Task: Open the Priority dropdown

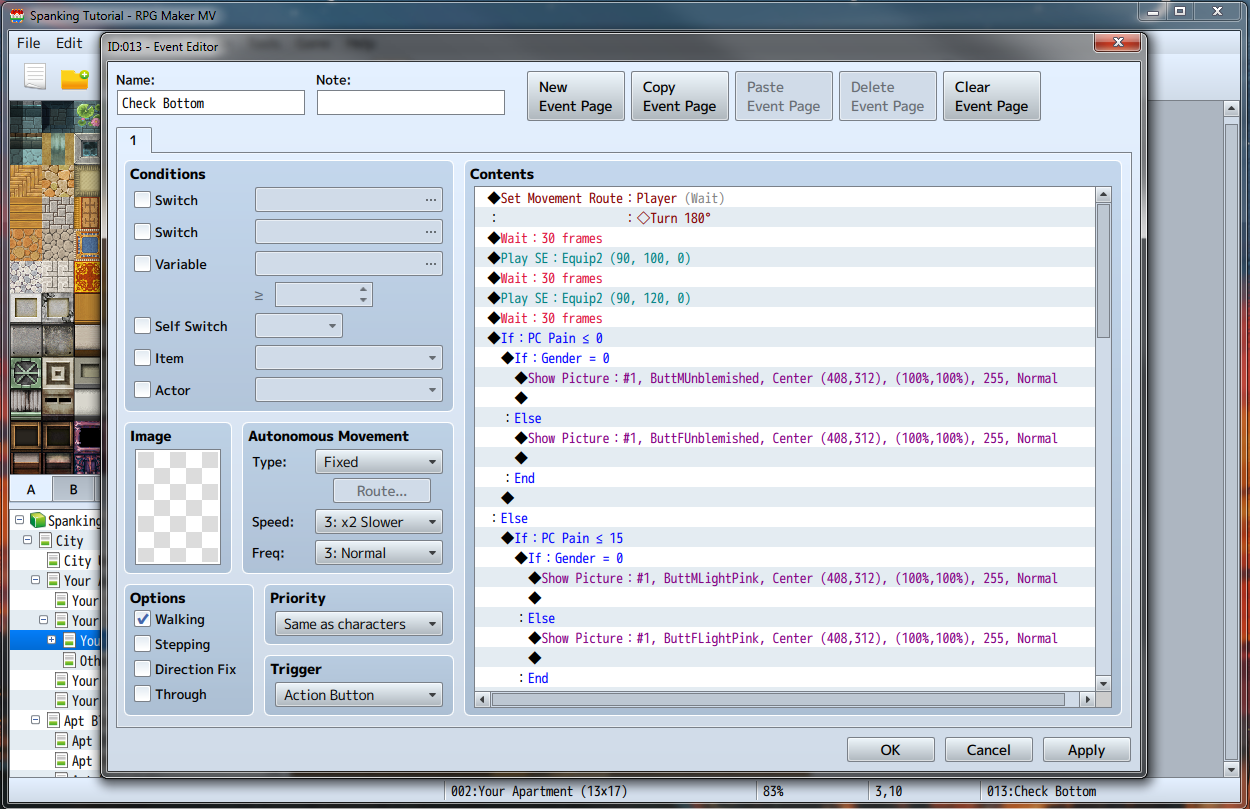Action: (x=358, y=624)
